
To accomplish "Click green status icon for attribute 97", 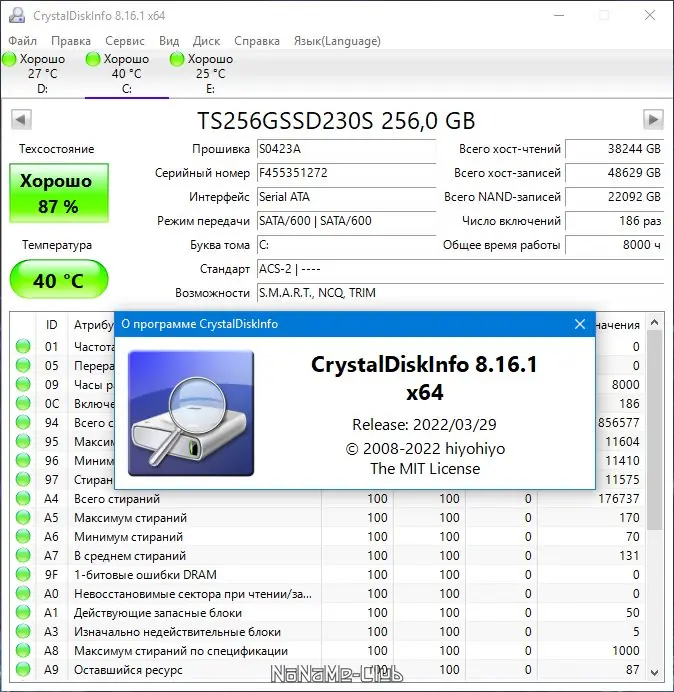I will pos(23,479).
